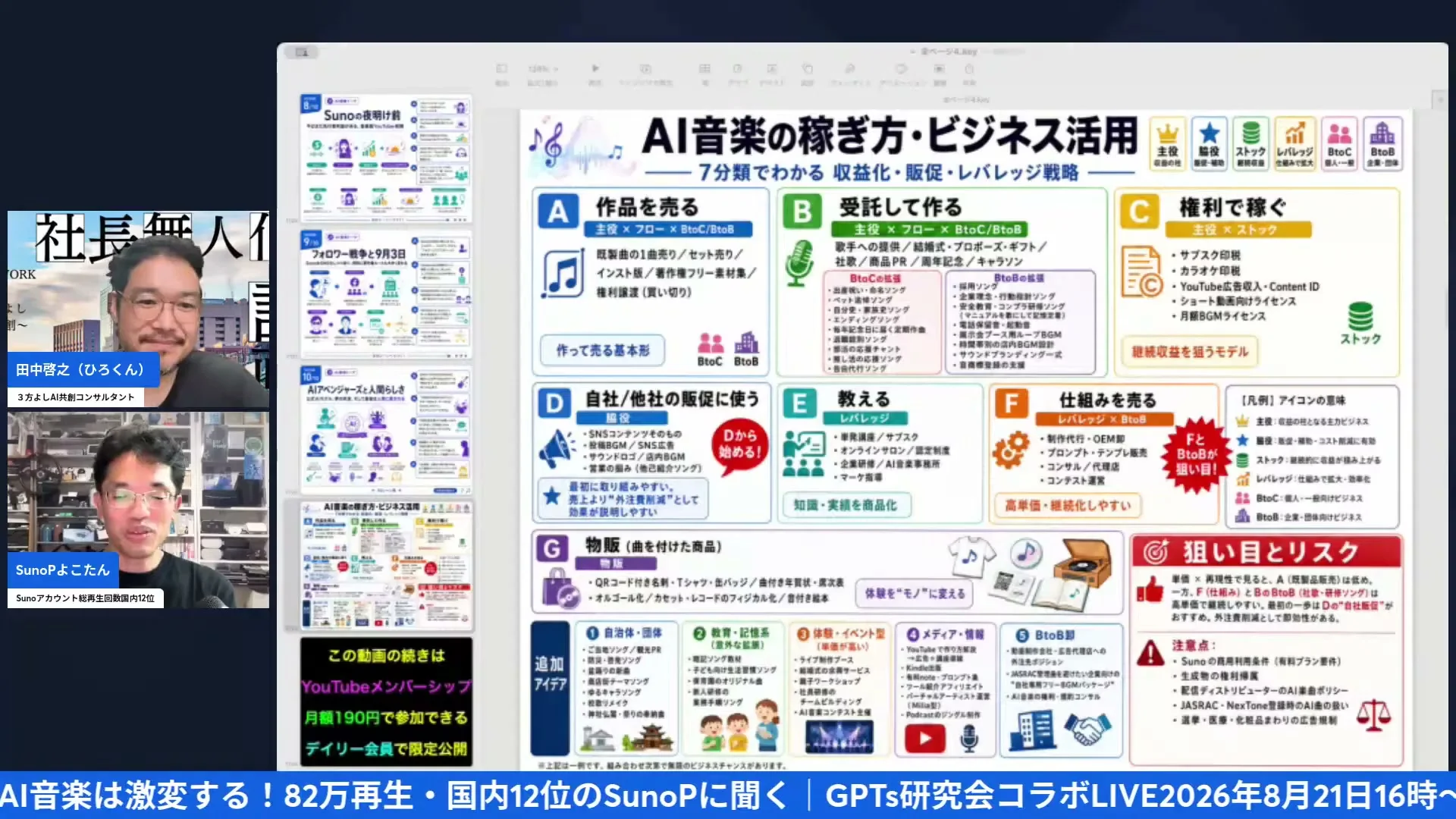
Task: Click the crown '主役' icon in slide header
Action: pos(1168,143)
